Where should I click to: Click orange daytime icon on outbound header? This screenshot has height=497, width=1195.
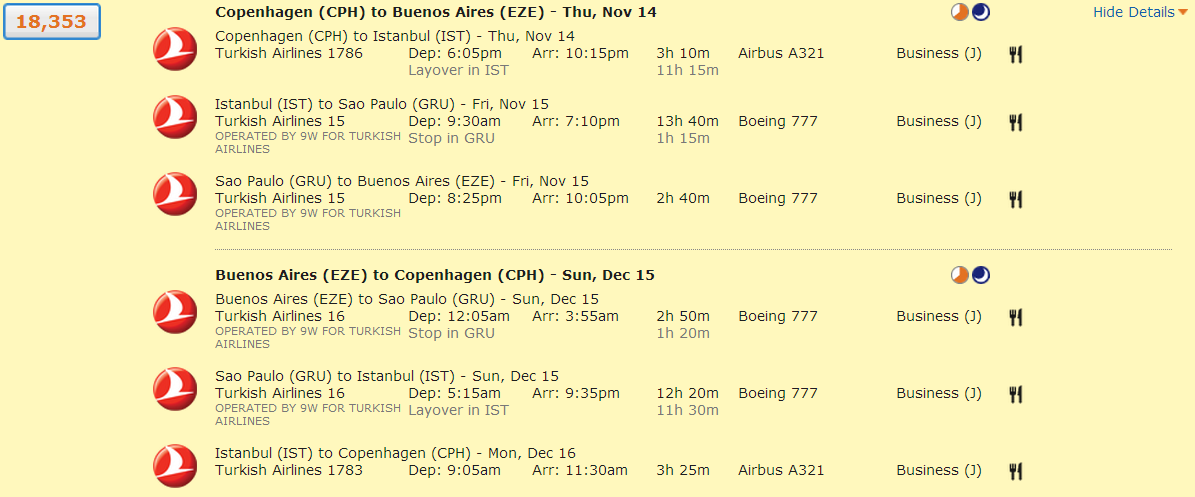pyautogui.click(x=960, y=12)
